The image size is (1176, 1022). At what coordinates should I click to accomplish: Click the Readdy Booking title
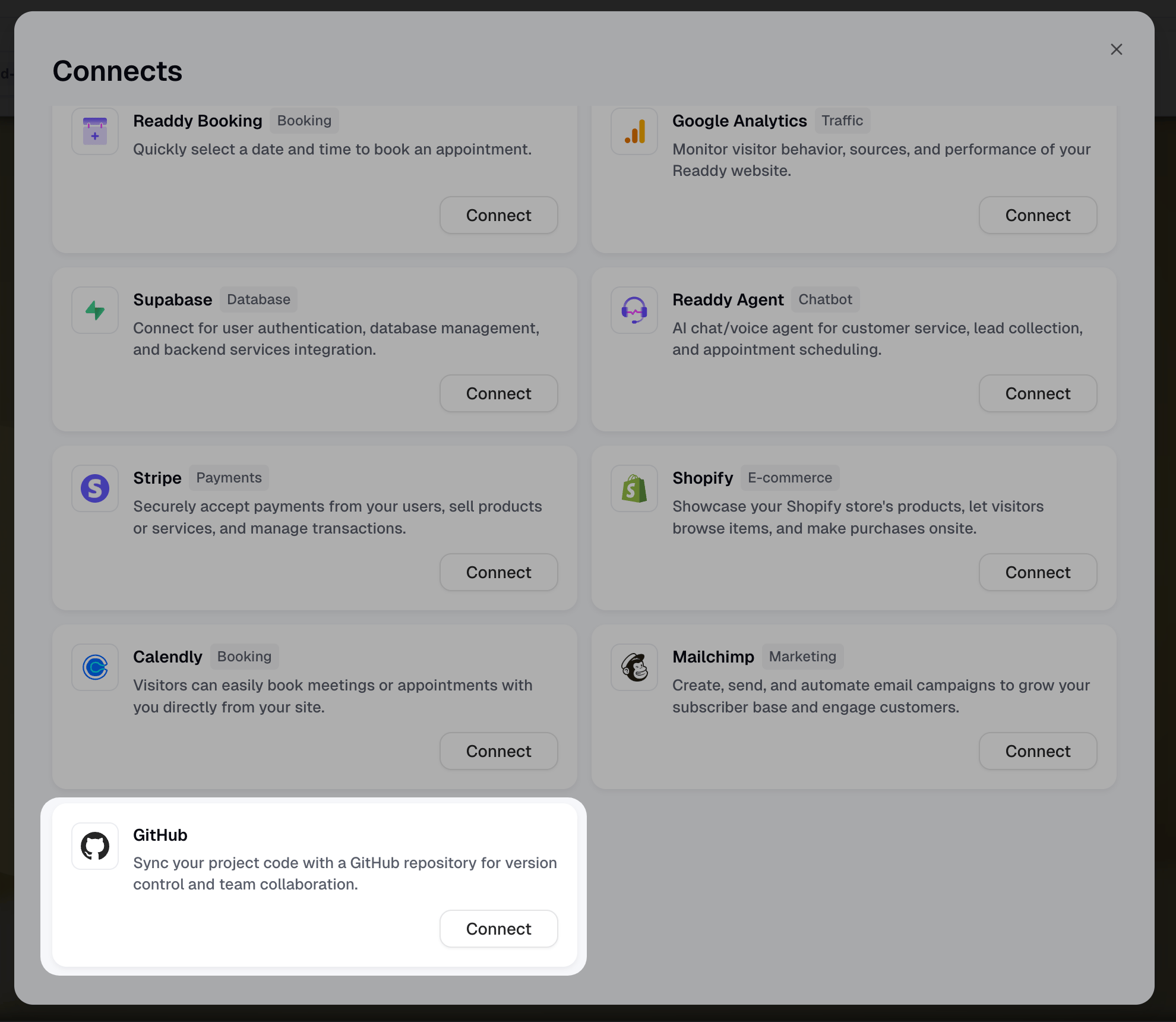click(x=198, y=121)
